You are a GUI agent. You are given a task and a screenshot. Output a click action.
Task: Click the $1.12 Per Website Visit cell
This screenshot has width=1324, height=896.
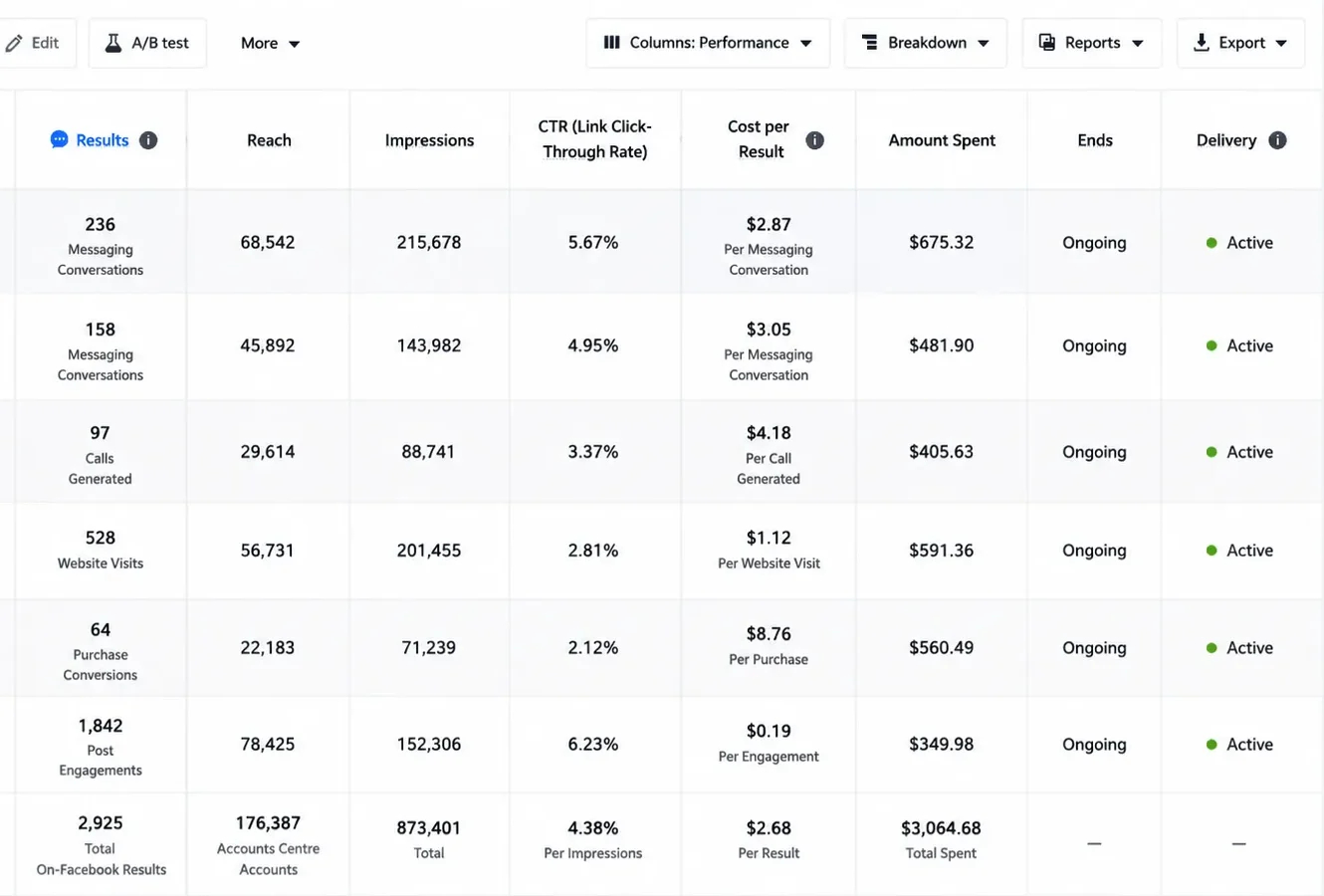coord(769,550)
